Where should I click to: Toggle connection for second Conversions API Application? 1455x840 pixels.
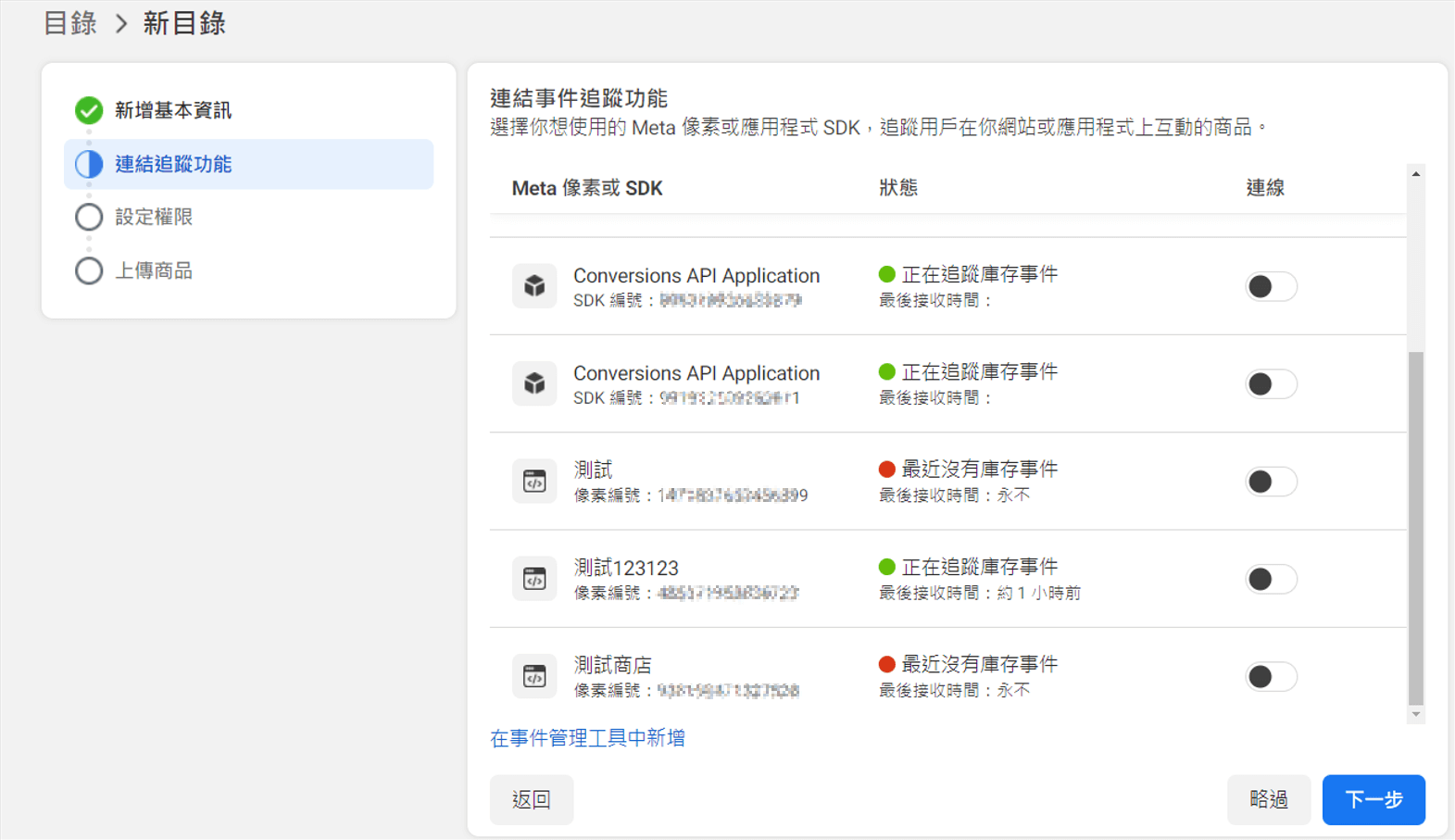point(1271,383)
